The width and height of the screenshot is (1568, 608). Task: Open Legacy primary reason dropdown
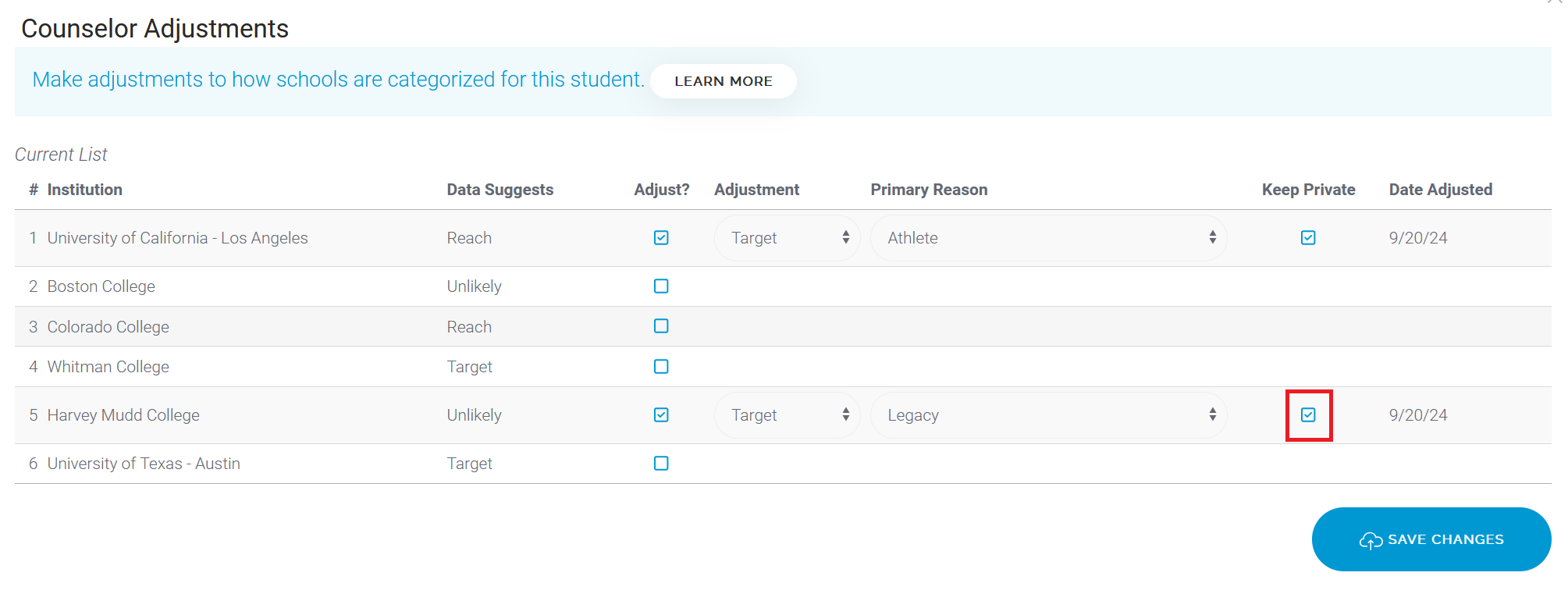click(1048, 415)
